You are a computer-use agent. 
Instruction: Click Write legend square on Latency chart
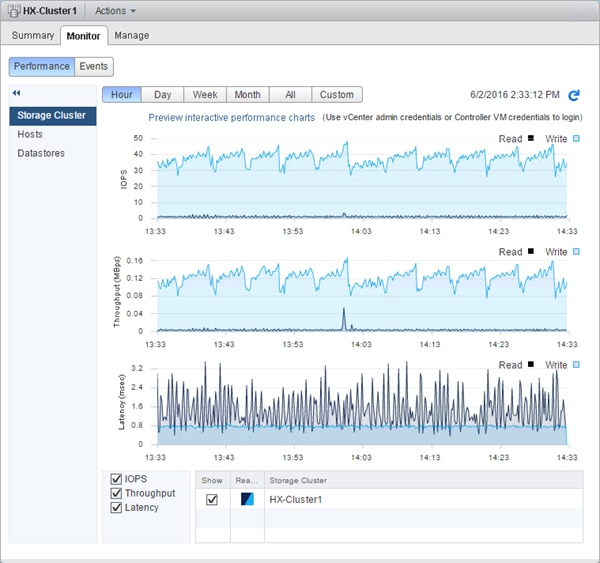pyautogui.click(x=576, y=364)
